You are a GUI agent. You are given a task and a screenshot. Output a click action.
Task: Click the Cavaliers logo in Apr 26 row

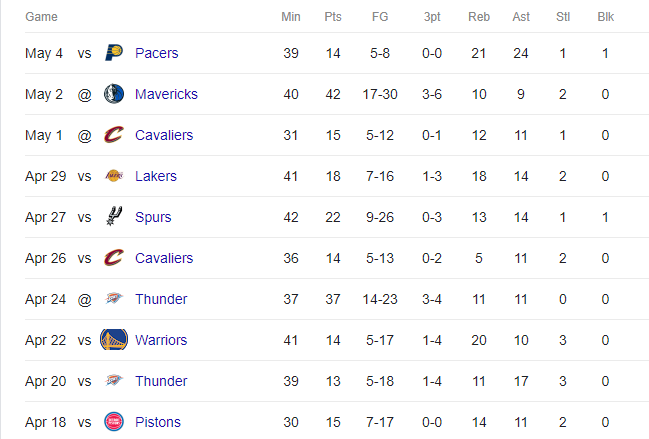pos(114,257)
